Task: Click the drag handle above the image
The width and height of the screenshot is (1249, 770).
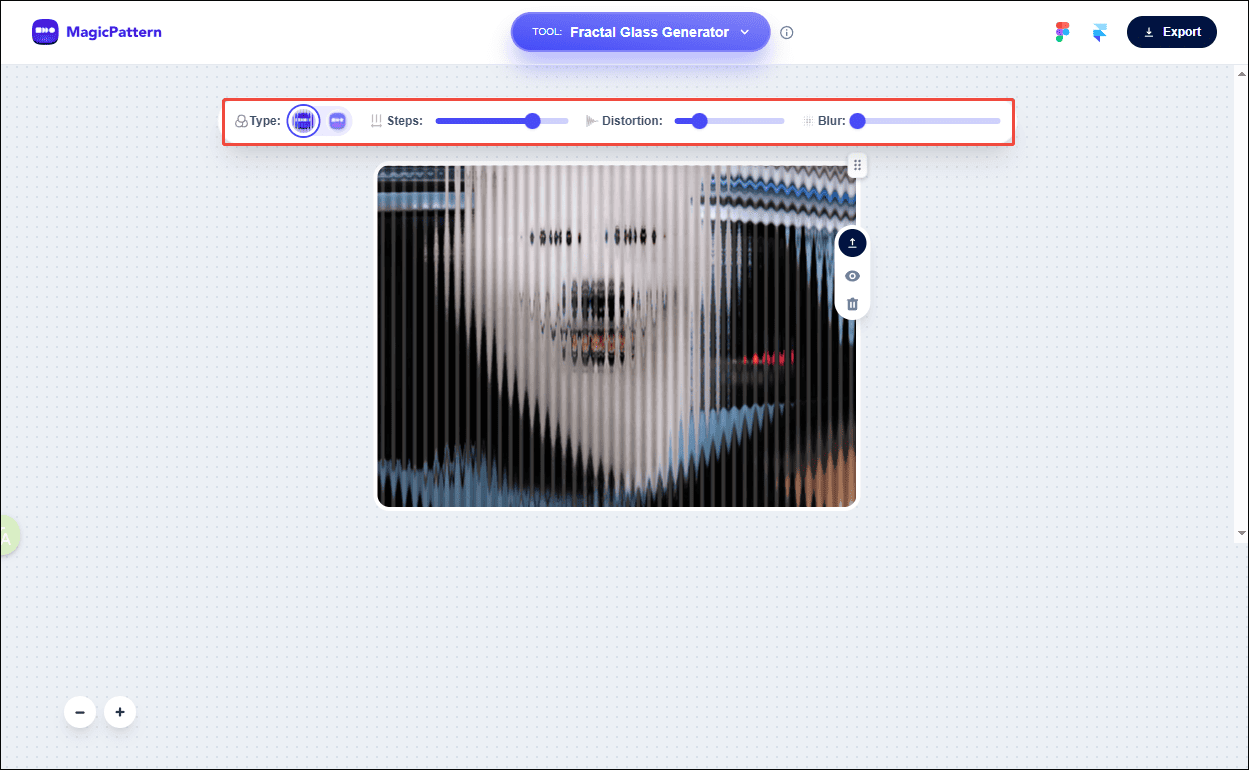Action: [857, 165]
